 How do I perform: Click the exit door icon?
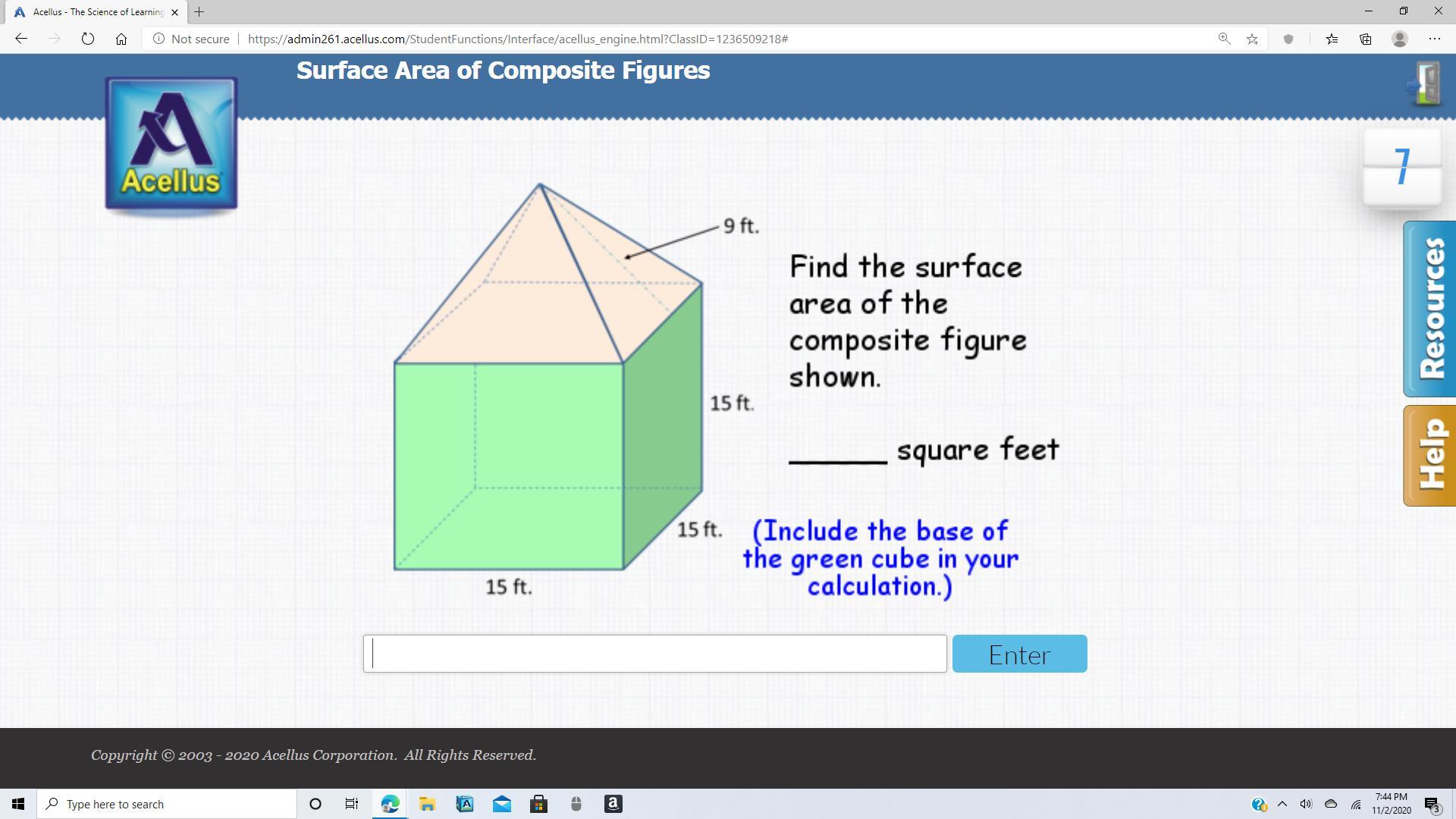click(1426, 84)
